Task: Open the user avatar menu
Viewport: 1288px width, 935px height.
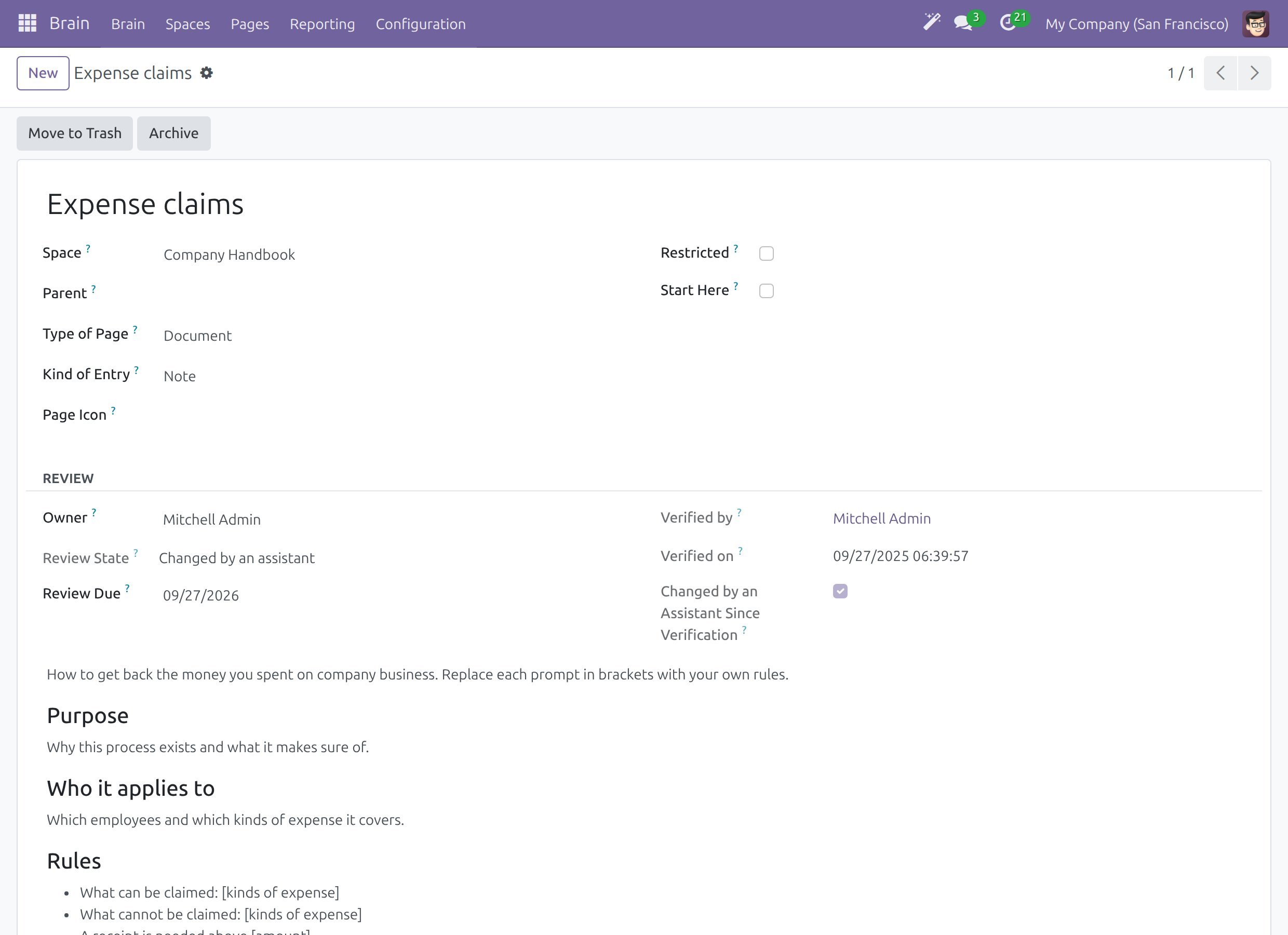Action: point(1256,24)
